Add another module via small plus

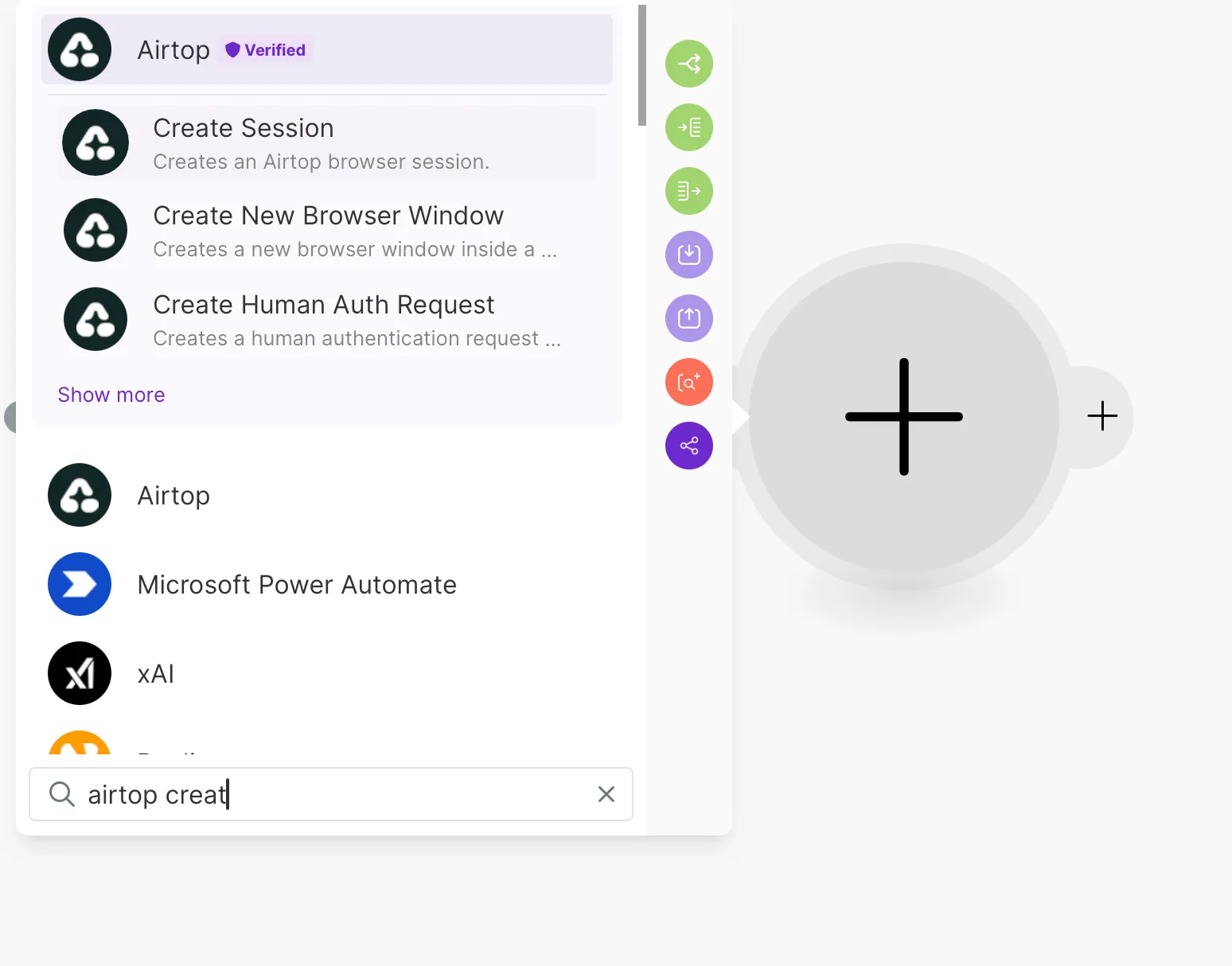1103,416
